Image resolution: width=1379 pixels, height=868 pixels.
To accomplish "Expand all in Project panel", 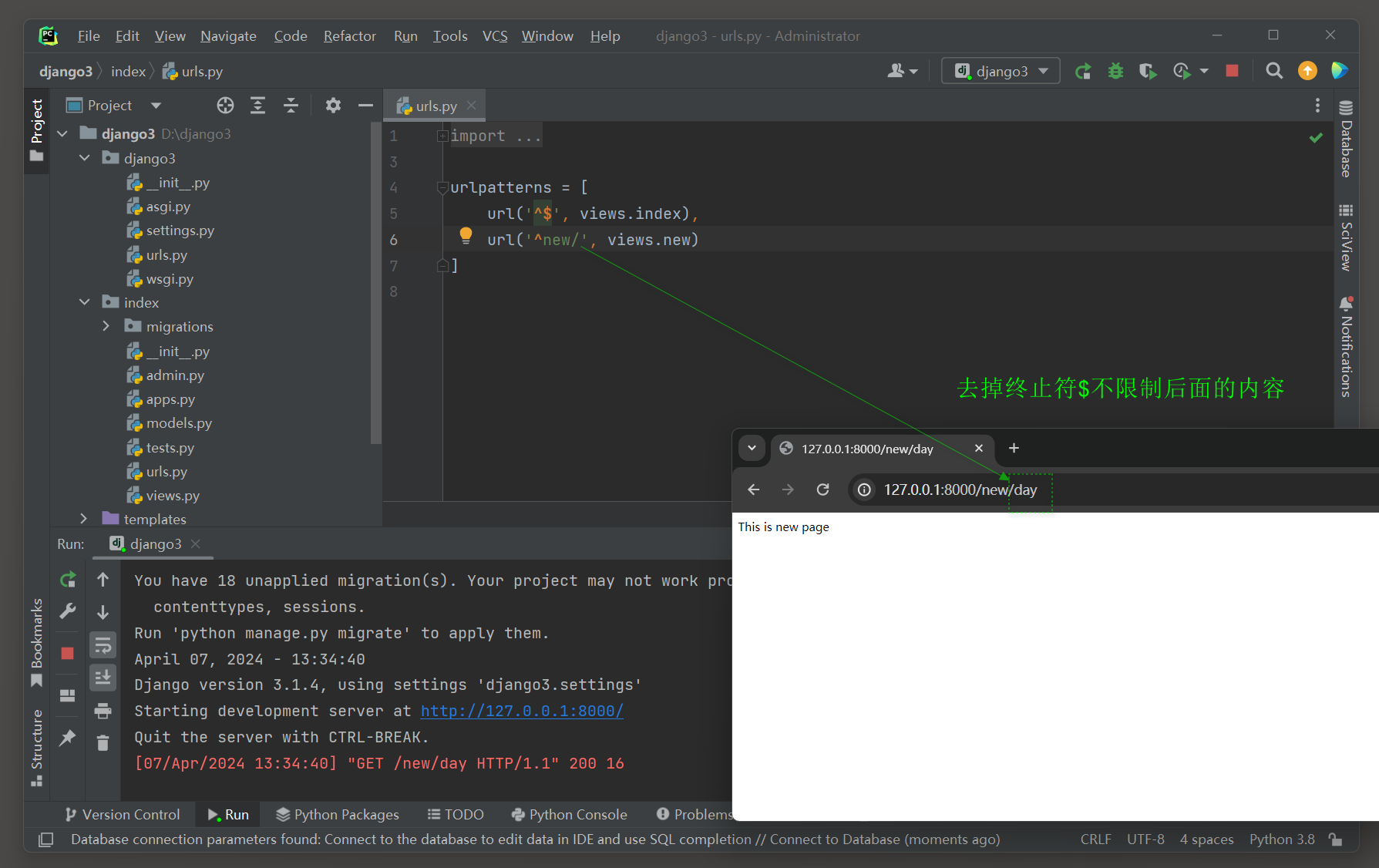I will [258, 106].
